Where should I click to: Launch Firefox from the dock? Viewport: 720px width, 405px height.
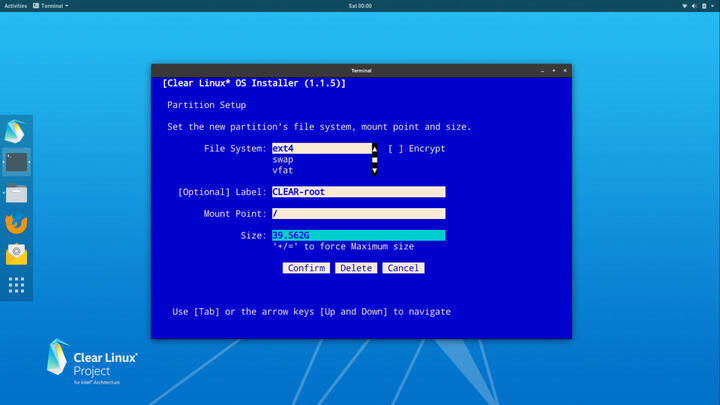coord(16,224)
